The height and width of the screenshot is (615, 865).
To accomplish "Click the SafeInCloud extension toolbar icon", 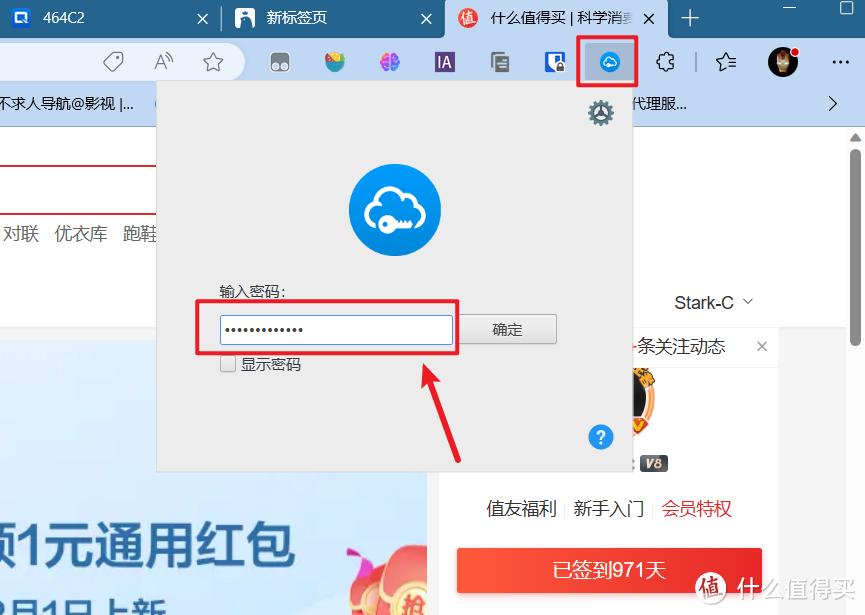I will coord(609,62).
